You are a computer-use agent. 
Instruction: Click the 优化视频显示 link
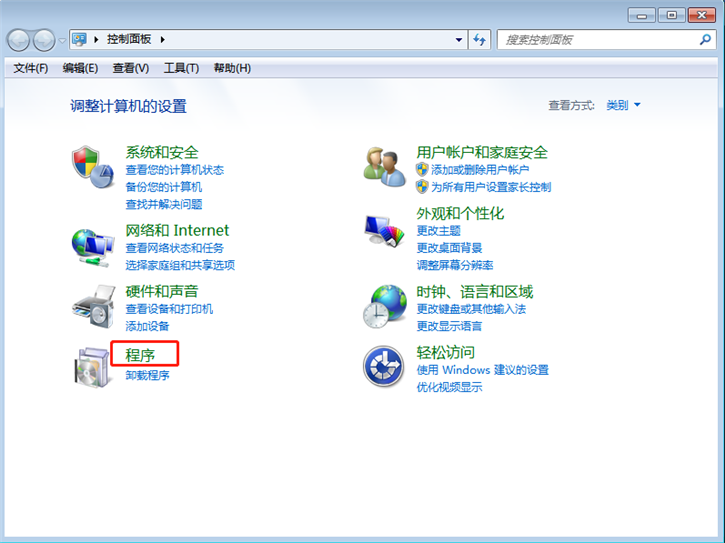coord(449,387)
